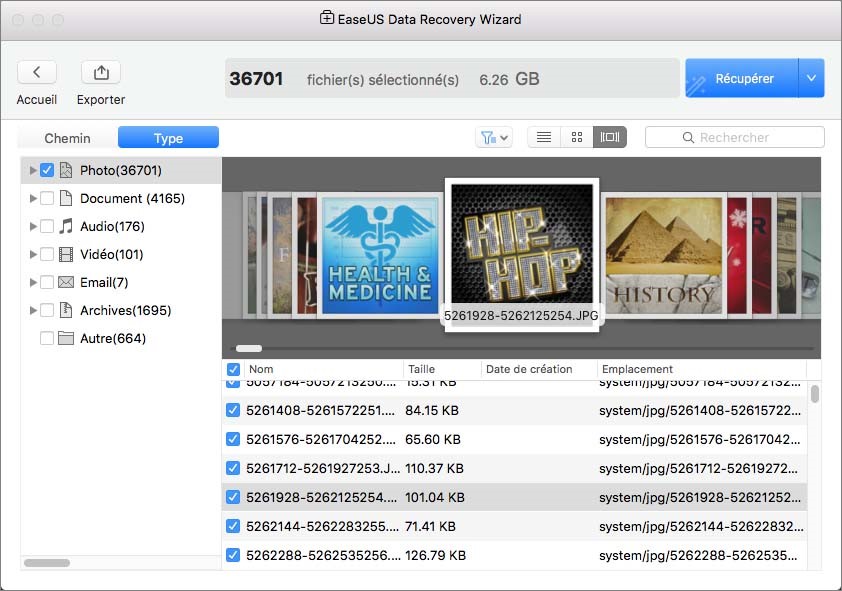This screenshot has height=591, width=842.
Task: Select row with size 84.15 KB
Action: pyautogui.click(x=516, y=411)
